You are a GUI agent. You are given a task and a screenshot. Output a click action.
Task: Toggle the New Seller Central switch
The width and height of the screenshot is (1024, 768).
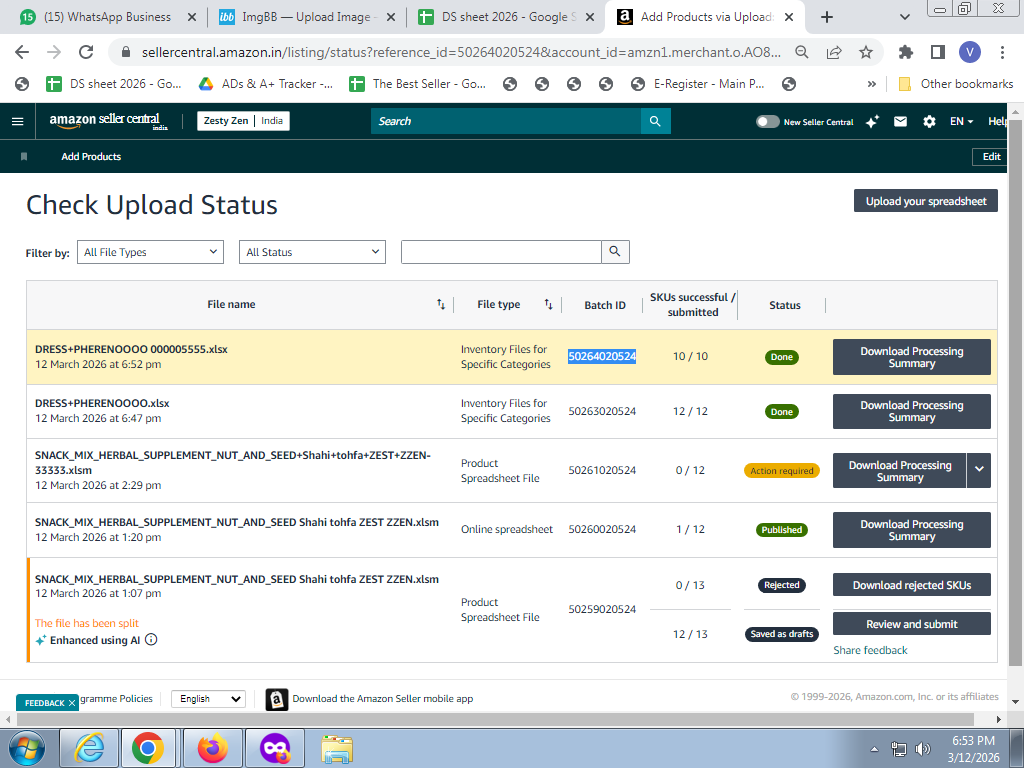[x=767, y=121]
